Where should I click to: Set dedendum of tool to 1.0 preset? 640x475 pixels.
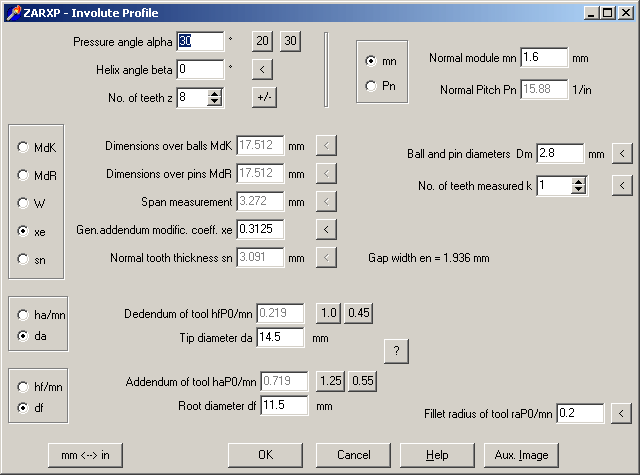(x=329, y=313)
